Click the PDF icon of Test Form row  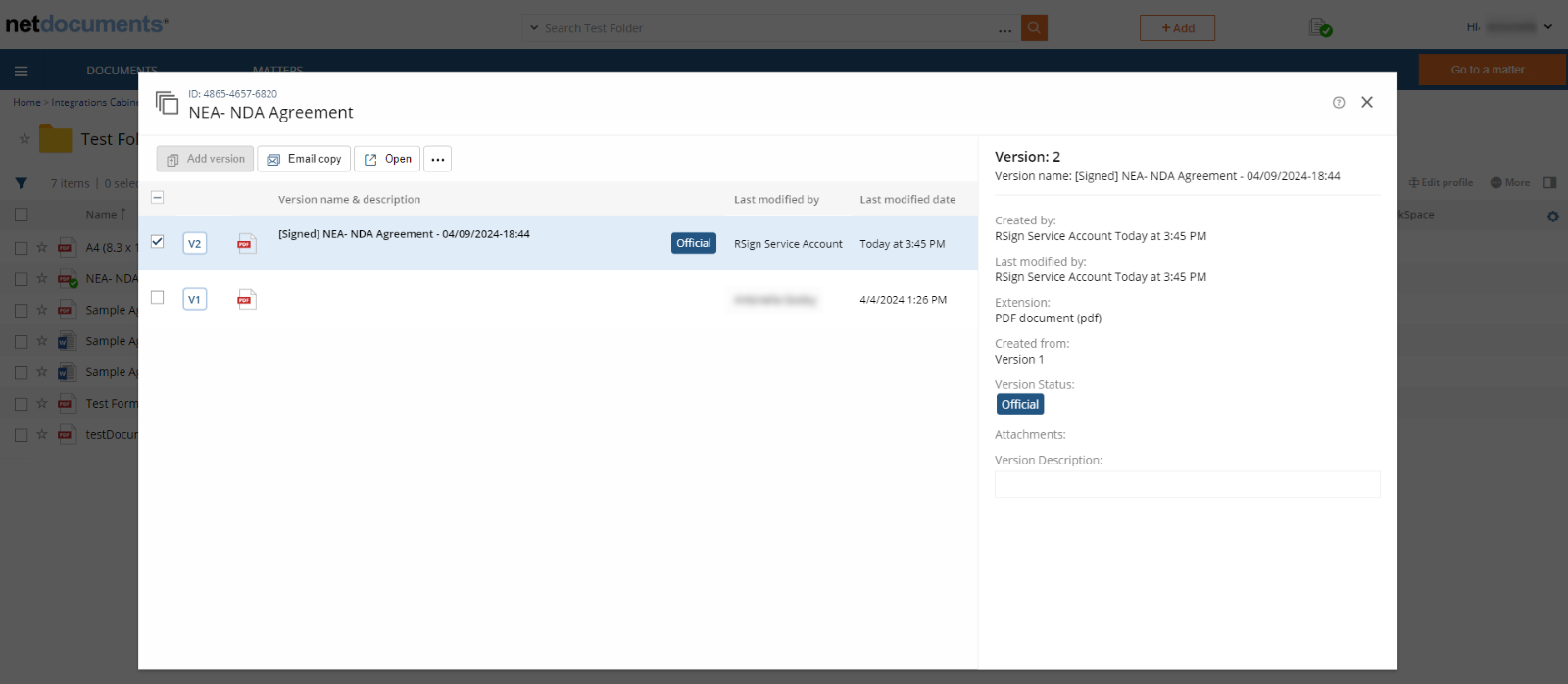[x=66, y=404]
